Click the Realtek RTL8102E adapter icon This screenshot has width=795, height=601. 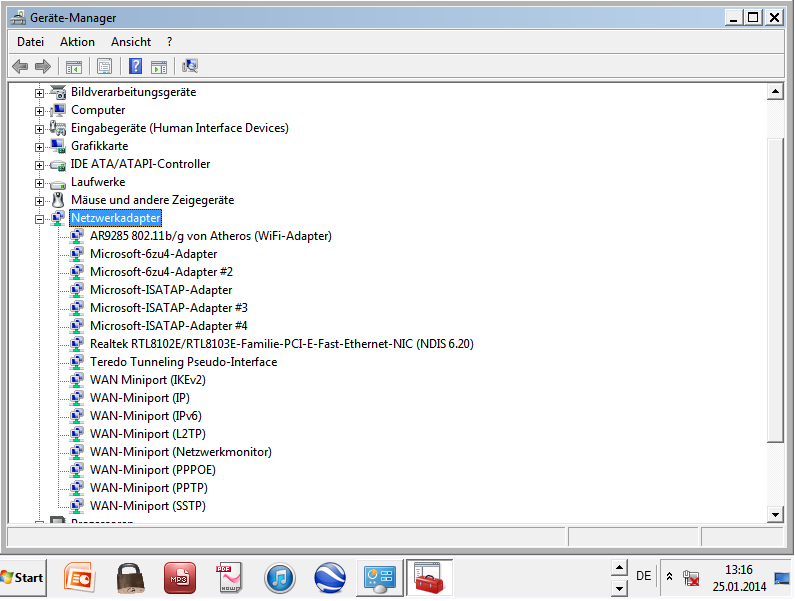[x=77, y=343]
